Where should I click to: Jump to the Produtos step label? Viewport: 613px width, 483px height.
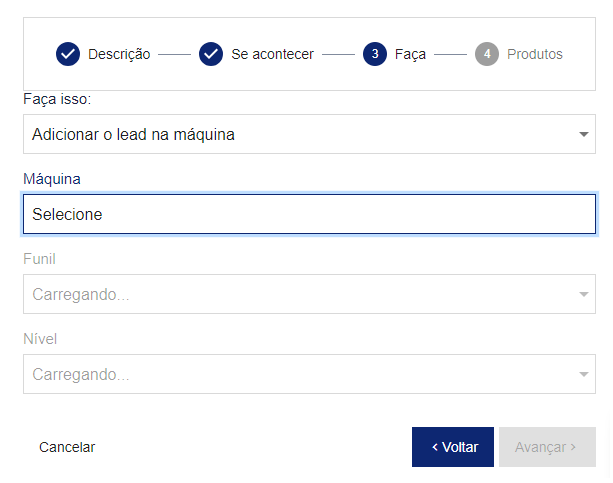click(x=535, y=54)
